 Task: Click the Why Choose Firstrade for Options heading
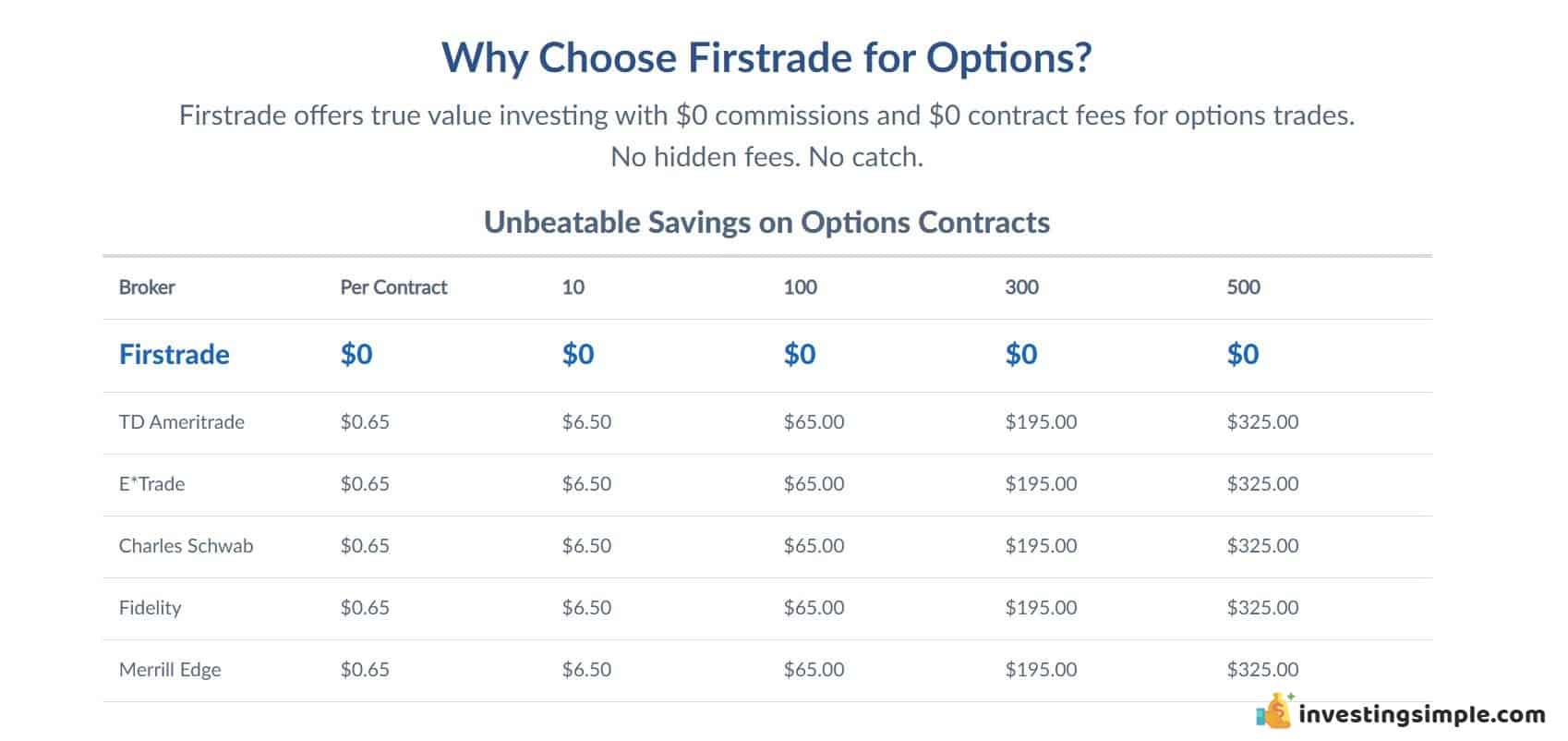pos(766,57)
